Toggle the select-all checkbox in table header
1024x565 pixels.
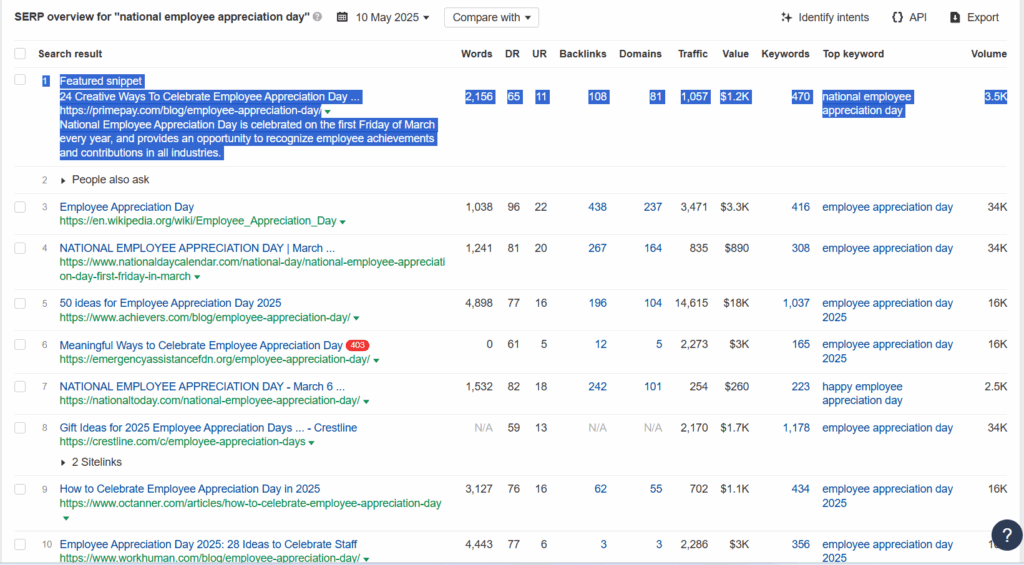pyautogui.click(x=20, y=54)
